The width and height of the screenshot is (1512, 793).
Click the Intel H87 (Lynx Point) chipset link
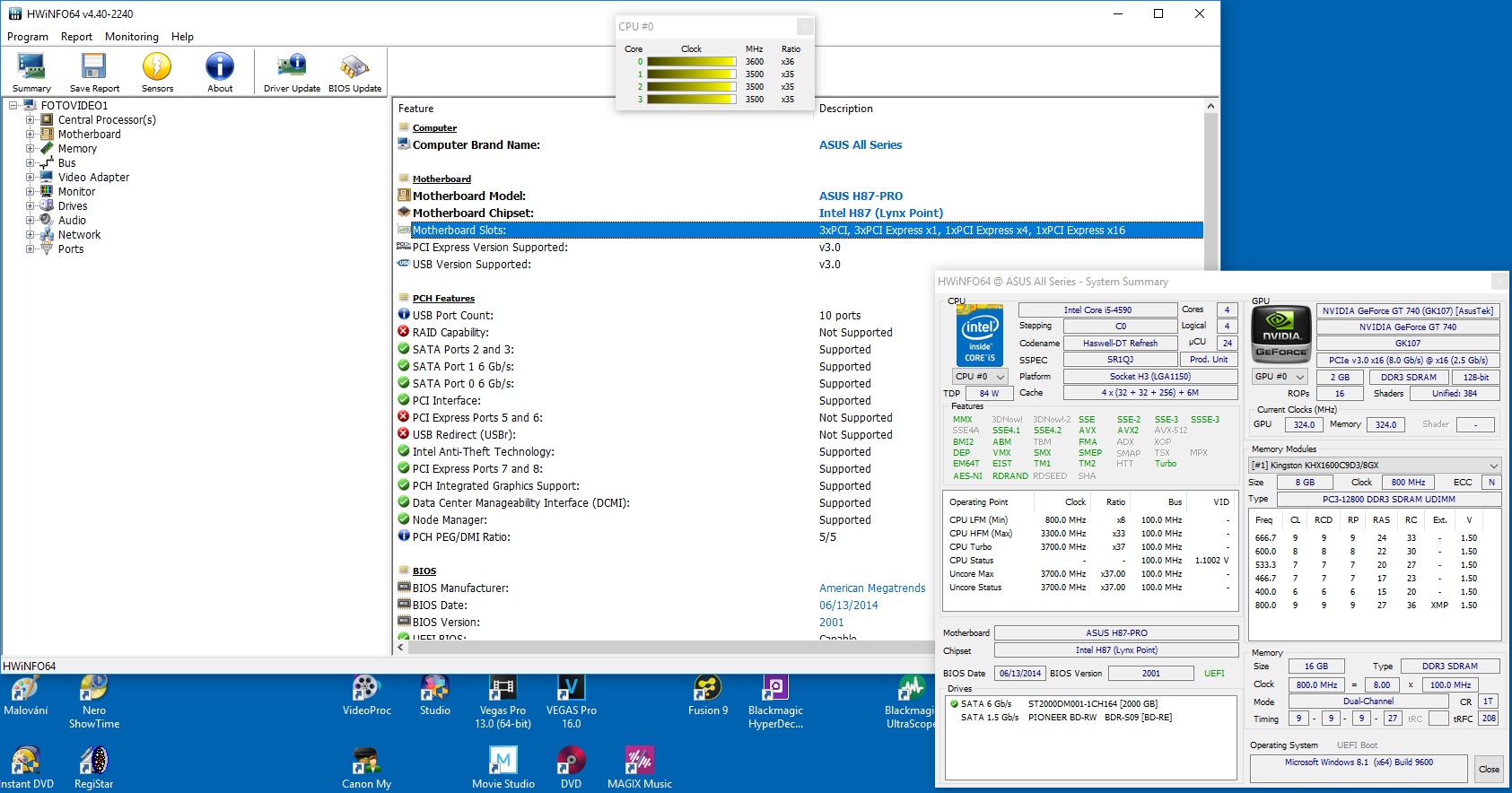tap(880, 213)
